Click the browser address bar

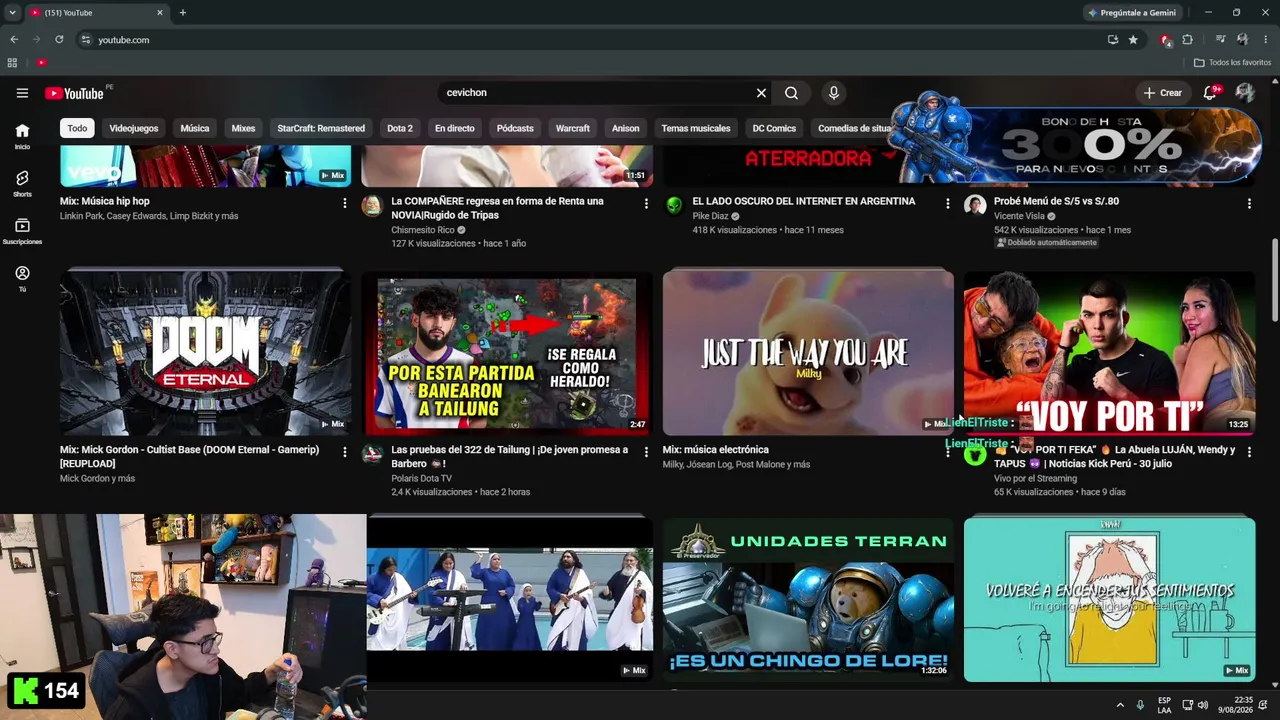click(590, 40)
